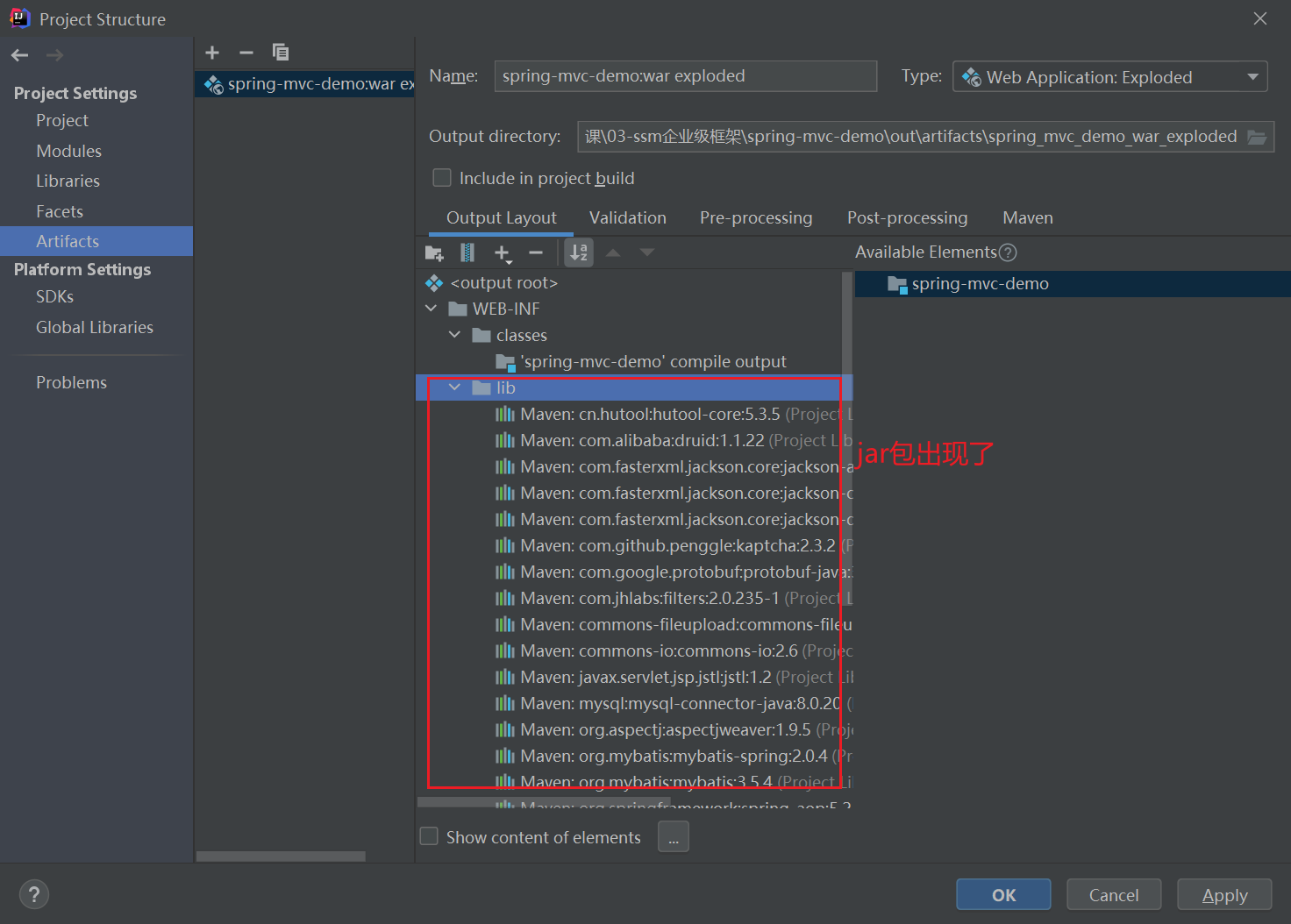Select the druid library icon
Screen dimensions: 1291x924
click(x=504, y=440)
